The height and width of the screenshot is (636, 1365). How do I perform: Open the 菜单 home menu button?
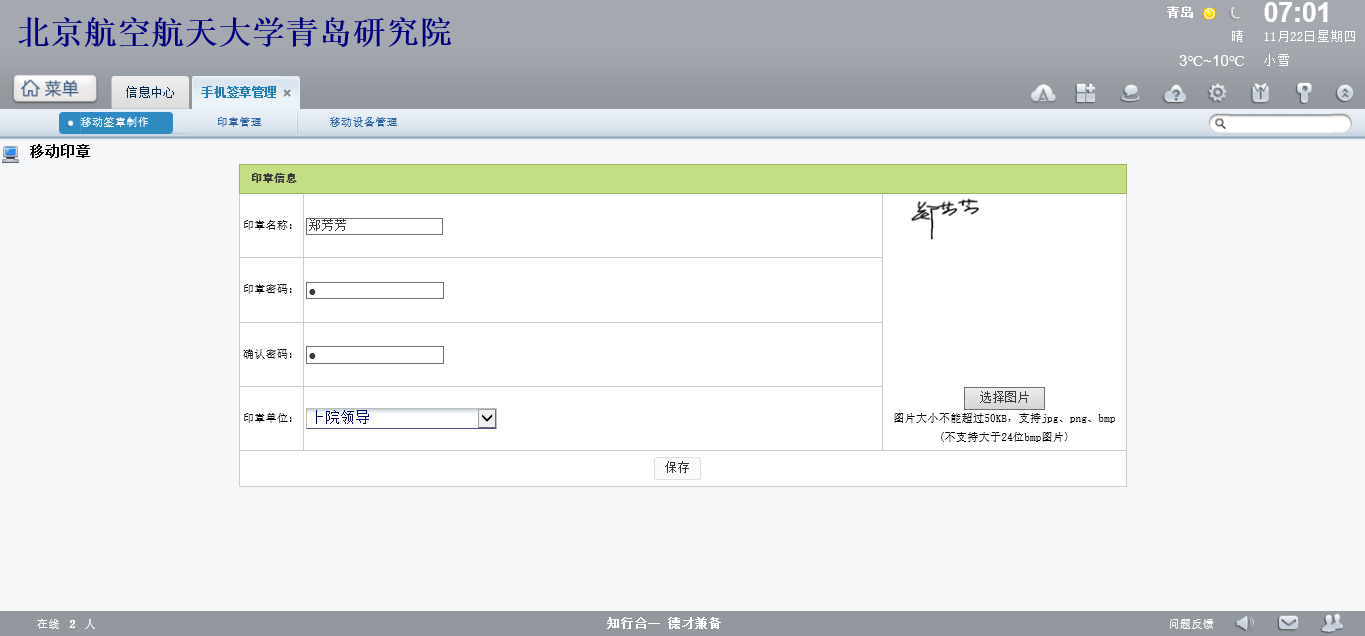[x=55, y=89]
